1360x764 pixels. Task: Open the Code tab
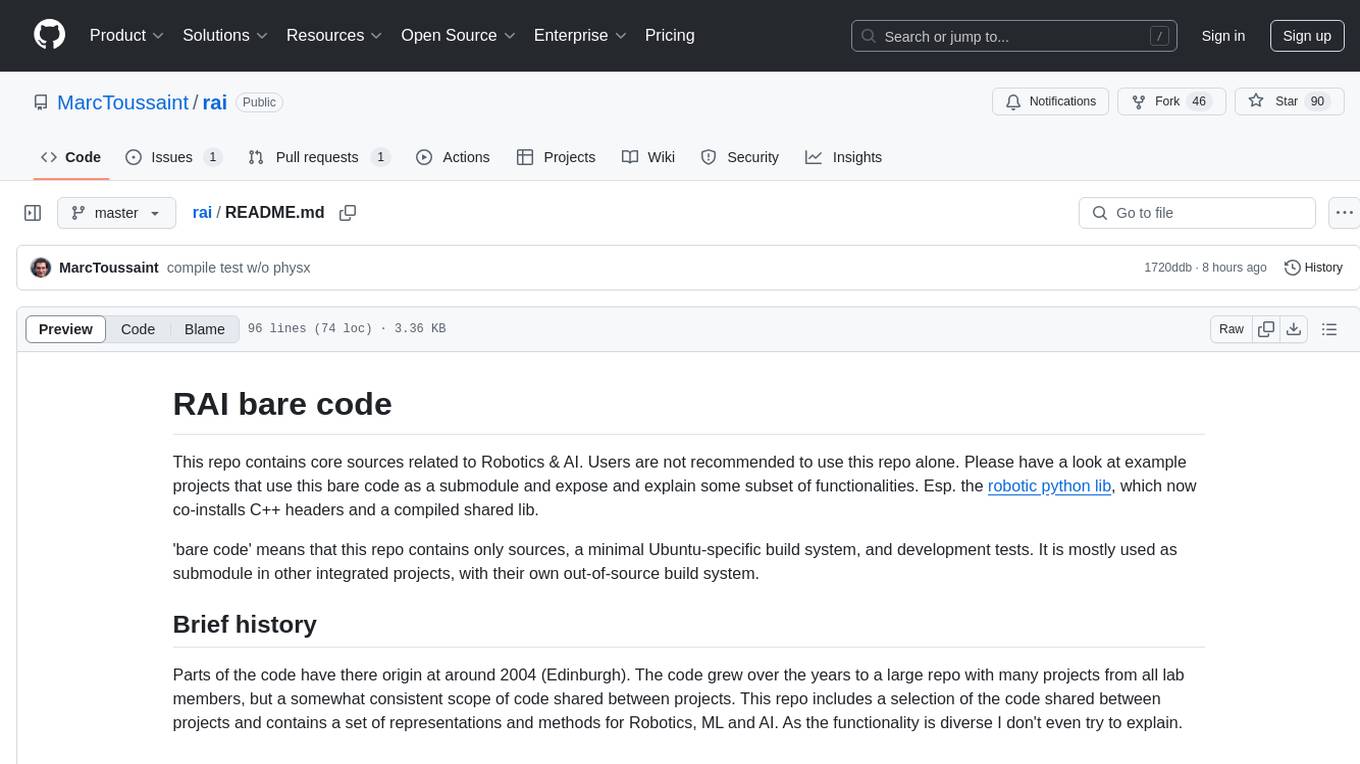pyautogui.click(x=71, y=157)
